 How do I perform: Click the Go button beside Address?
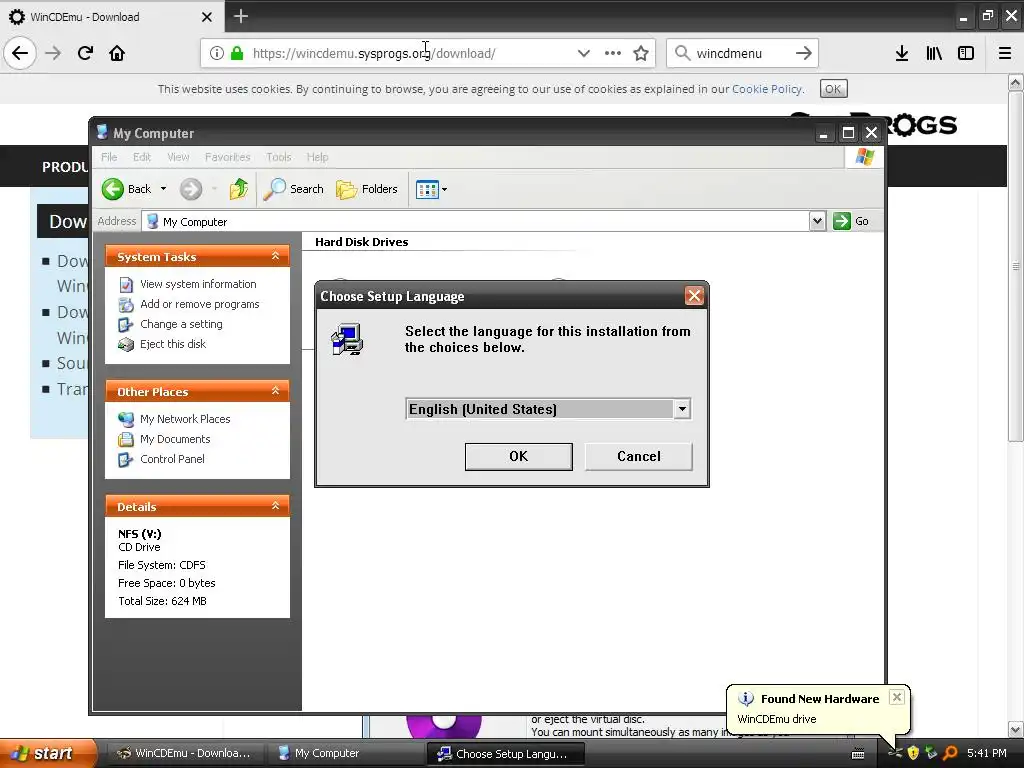(851, 221)
